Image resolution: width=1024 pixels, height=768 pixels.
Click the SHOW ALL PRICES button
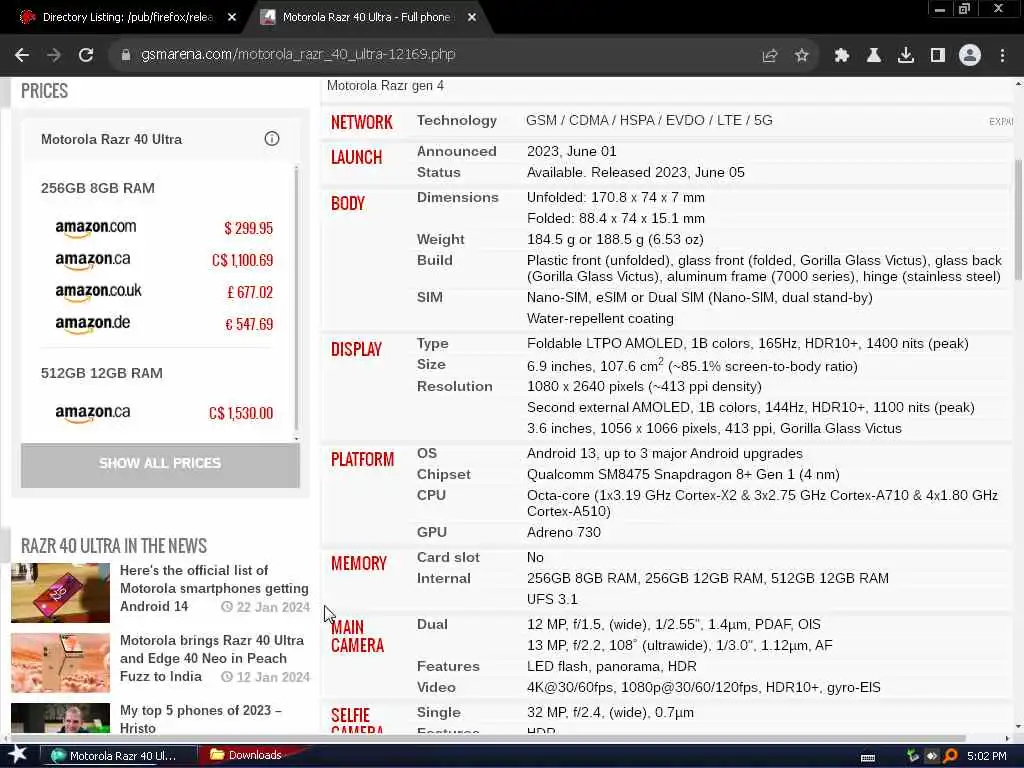[160, 464]
